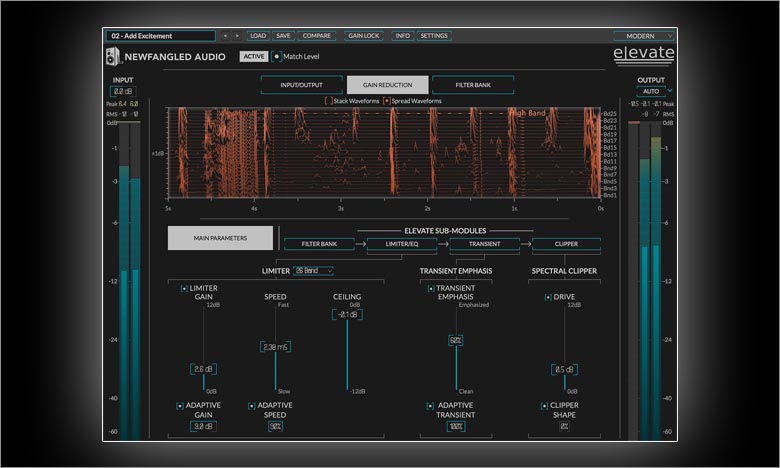Switch to the INPUT/OUTPUT display tab
Screen dimensions: 780x468
[301, 85]
